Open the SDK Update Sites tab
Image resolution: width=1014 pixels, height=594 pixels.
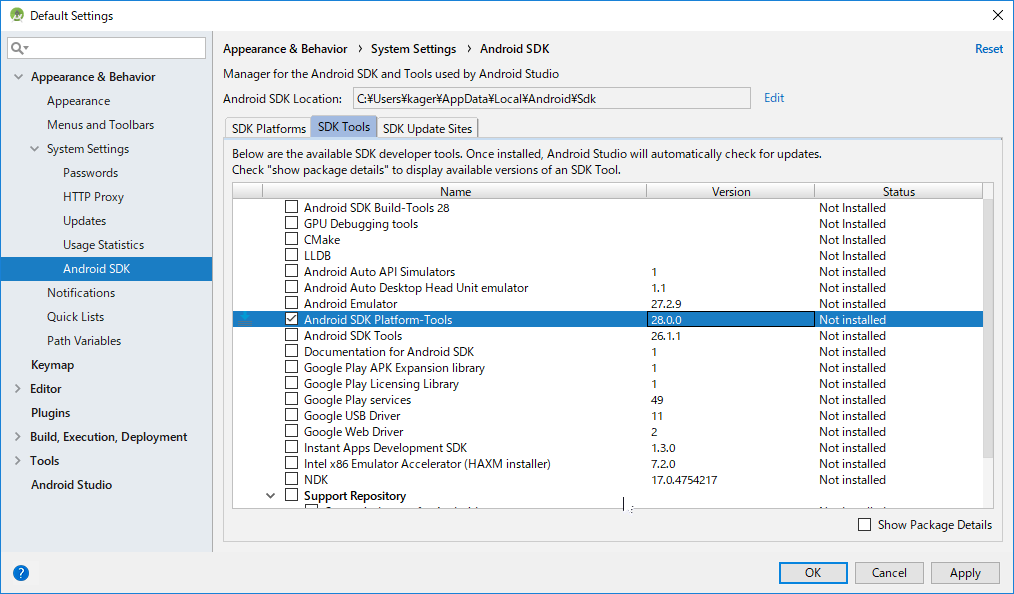tap(427, 128)
